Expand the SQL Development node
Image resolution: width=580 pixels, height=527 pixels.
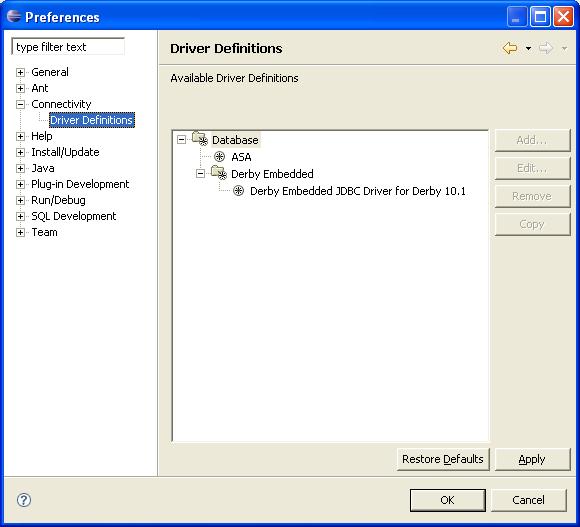(x=20, y=216)
